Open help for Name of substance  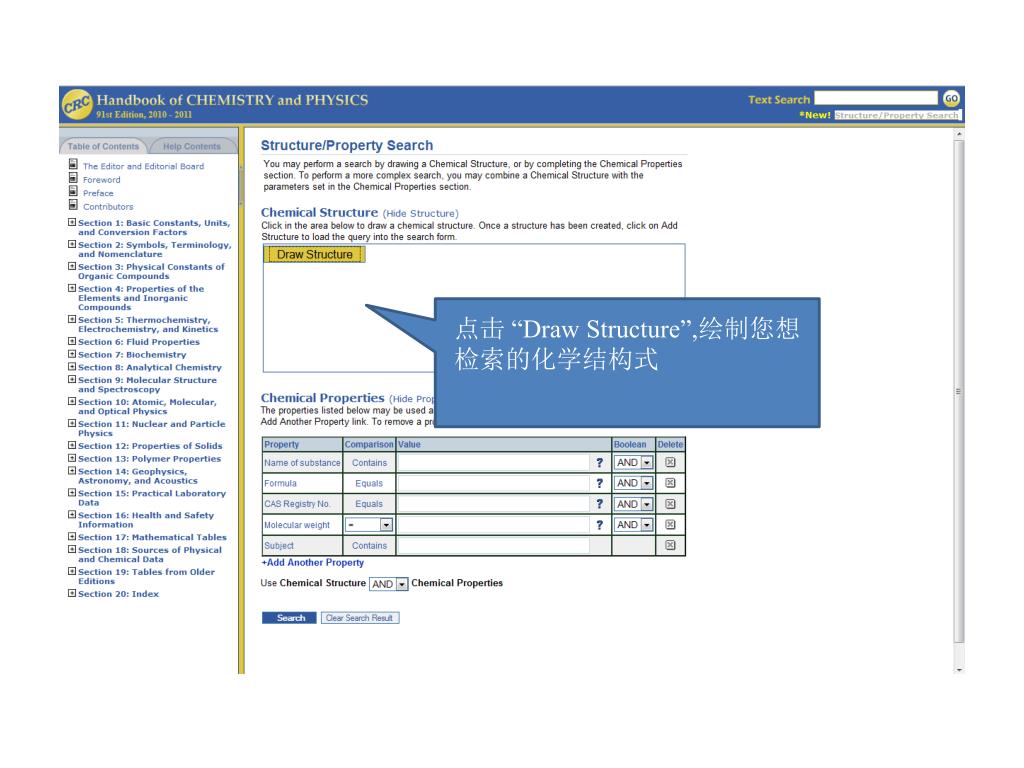[x=600, y=462]
